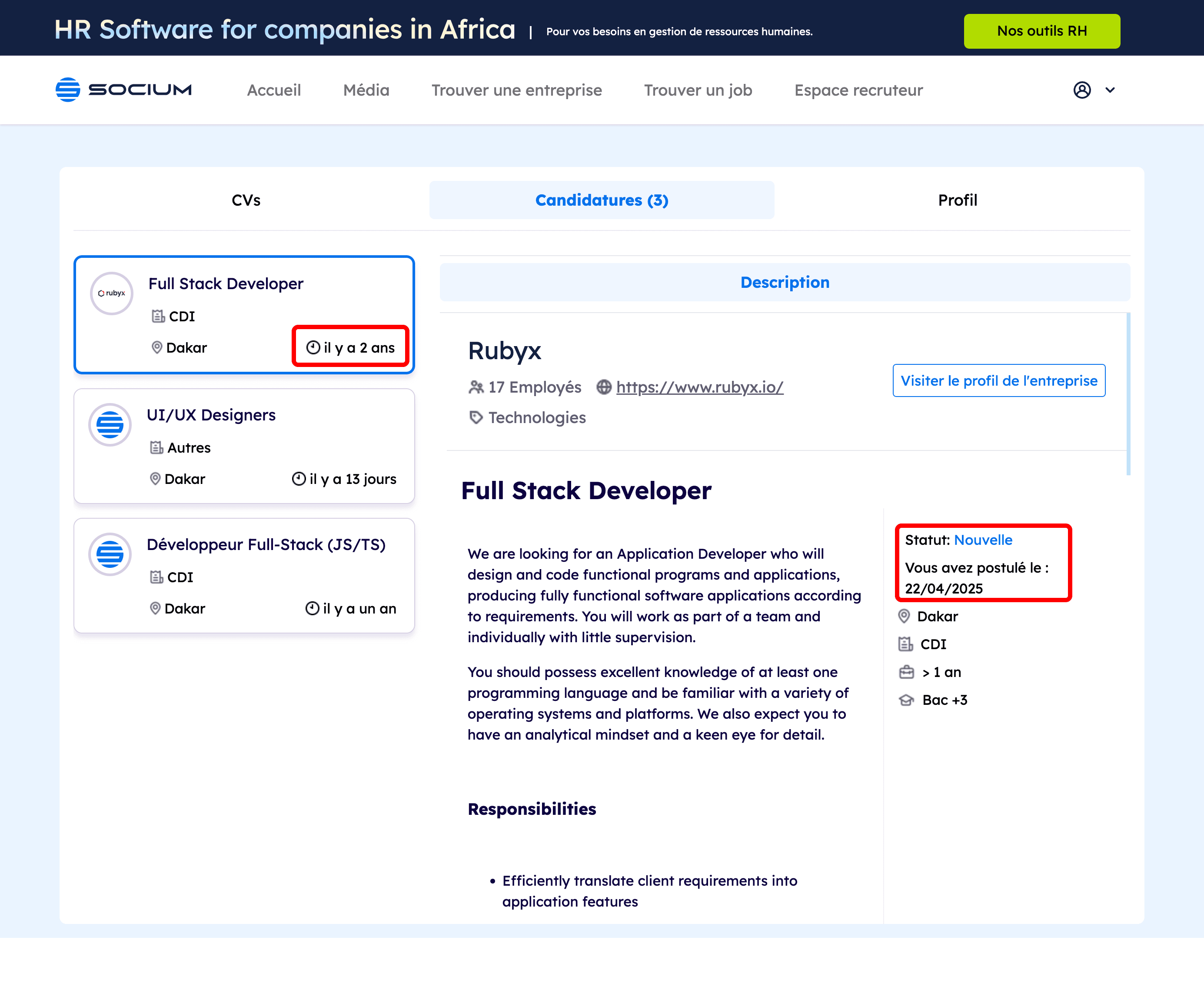This screenshot has width=1204, height=1007.
Task: Expand the account chevron dropdown
Action: coord(1111,90)
